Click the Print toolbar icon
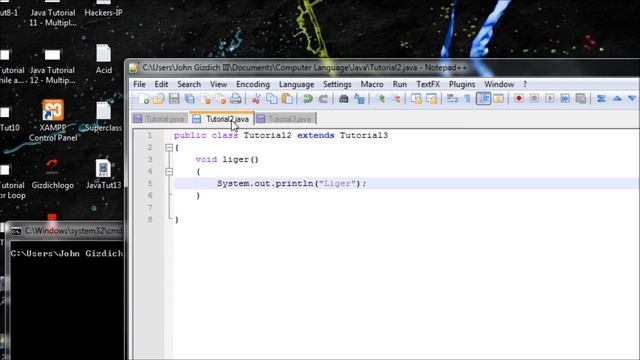This screenshot has height=360, width=640. [x=236, y=99]
